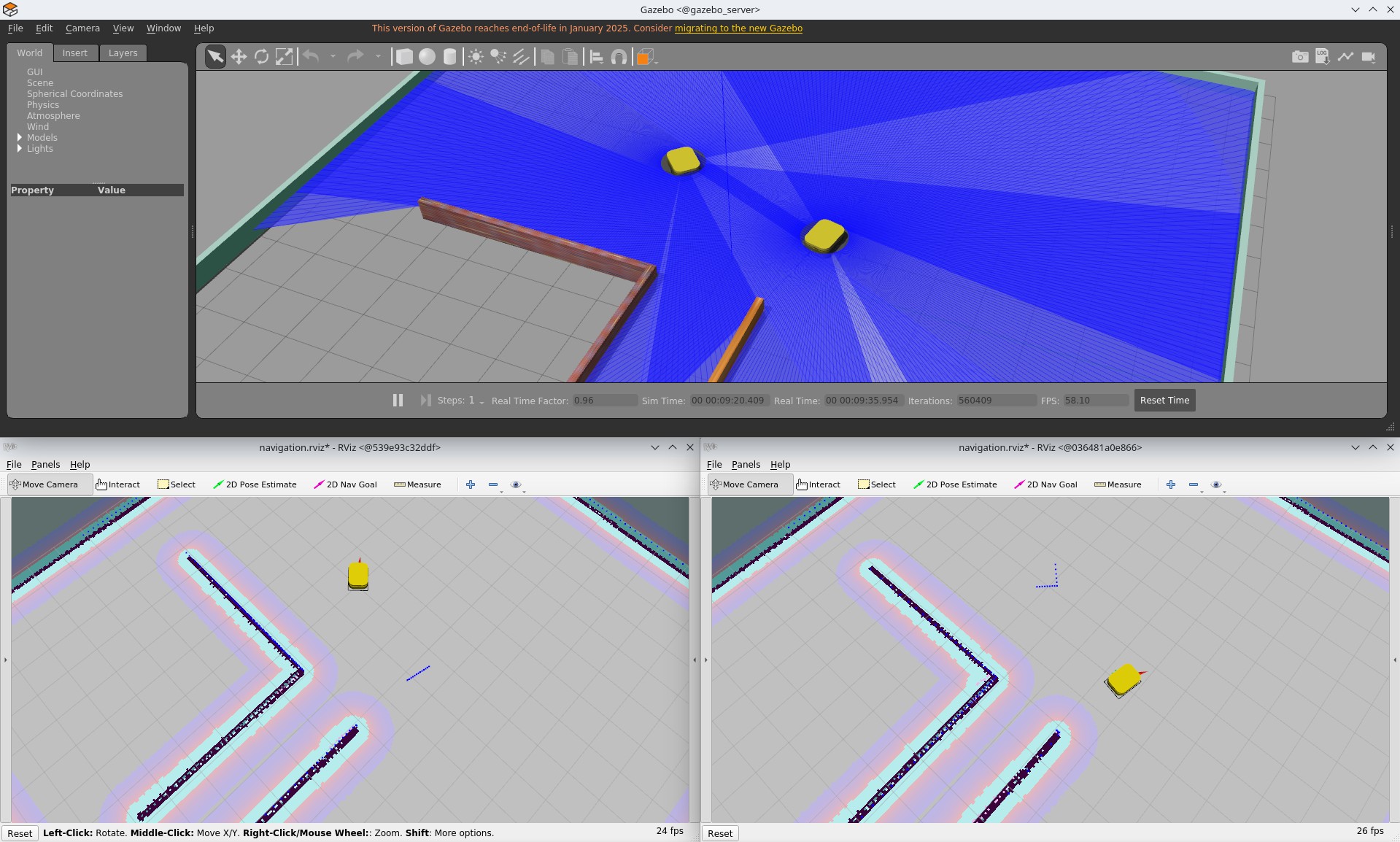Expand the Models tree item
1400x842 pixels.
[20, 137]
